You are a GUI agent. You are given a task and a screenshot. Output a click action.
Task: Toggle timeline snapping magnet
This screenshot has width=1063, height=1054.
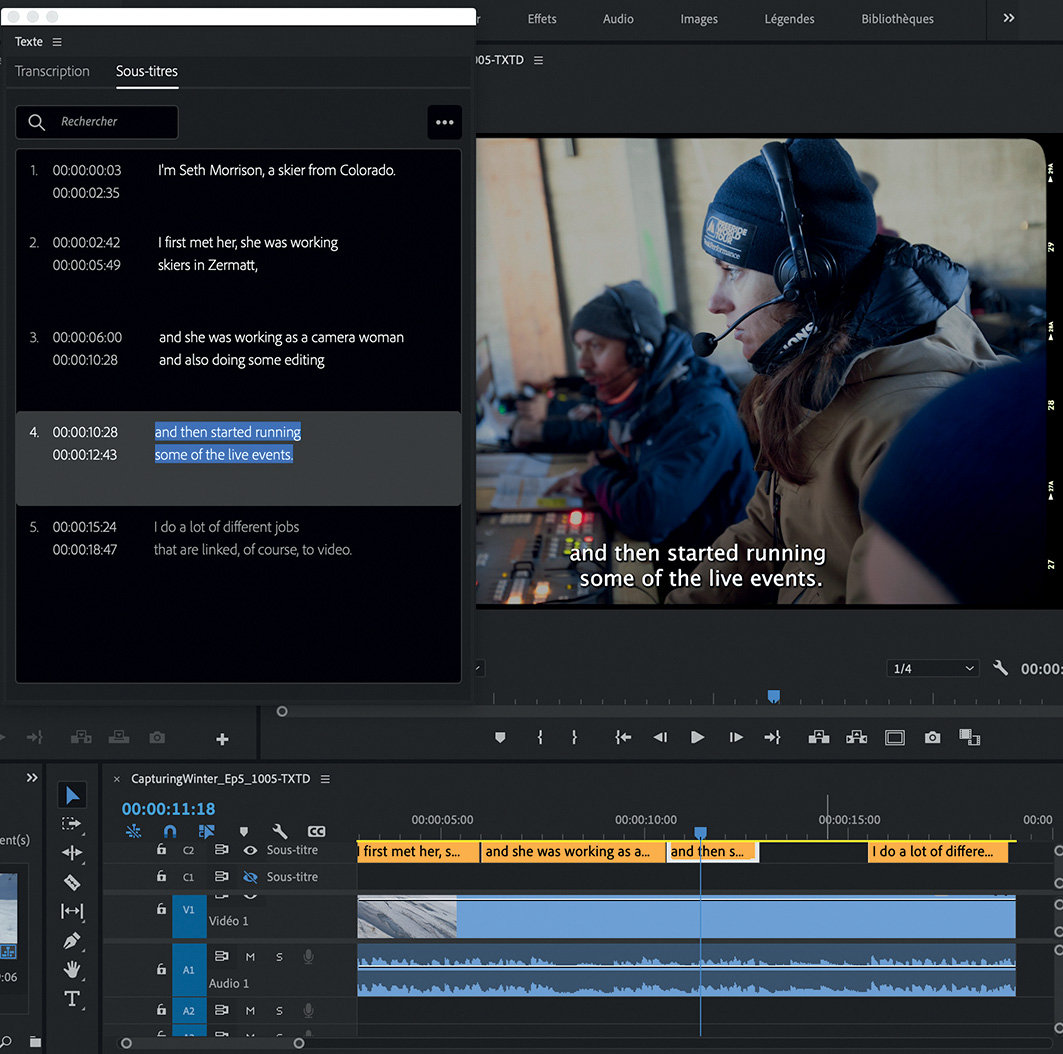click(x=170, y=831)
